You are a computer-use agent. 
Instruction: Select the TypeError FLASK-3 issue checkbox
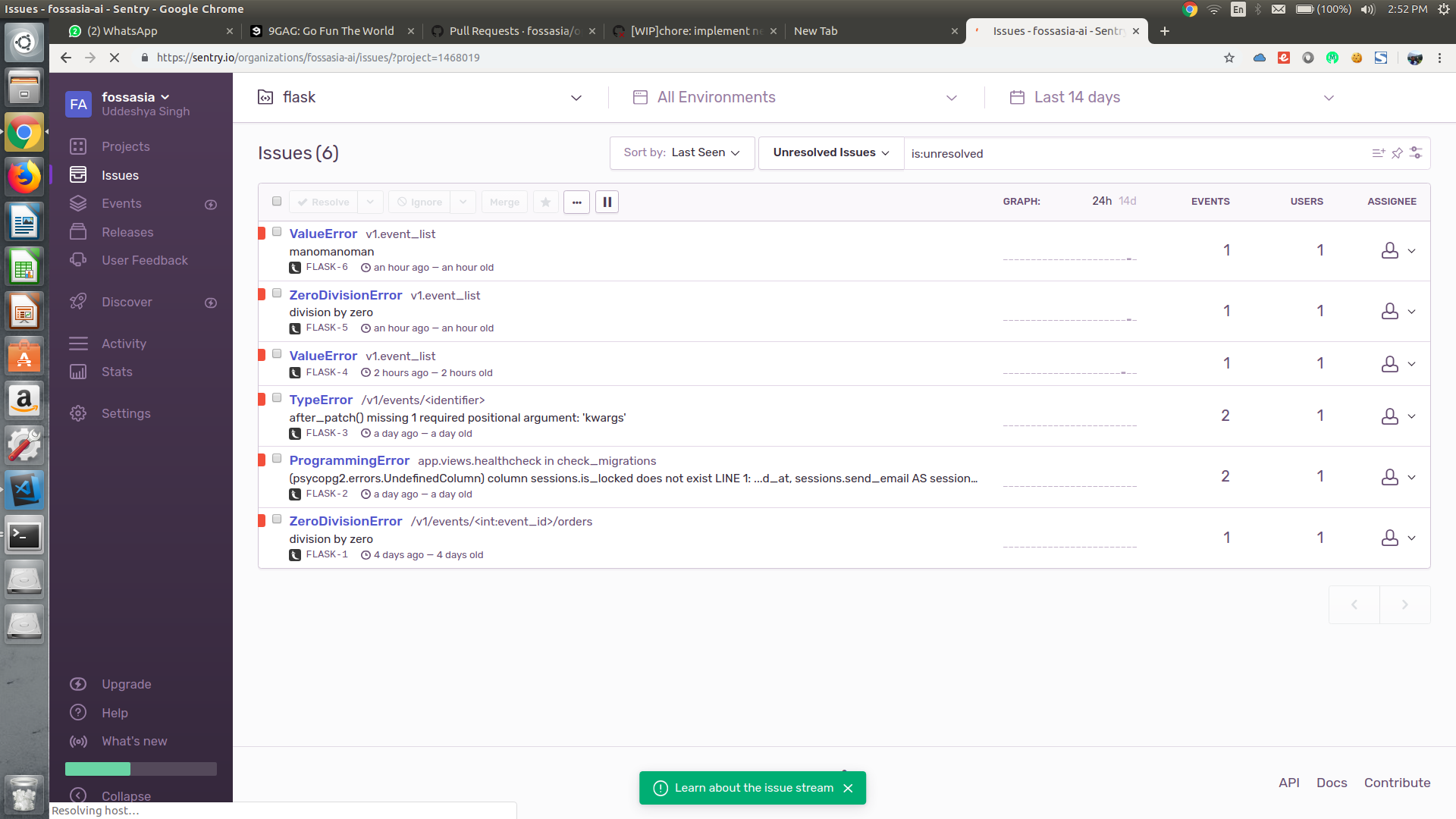(277, 398)
